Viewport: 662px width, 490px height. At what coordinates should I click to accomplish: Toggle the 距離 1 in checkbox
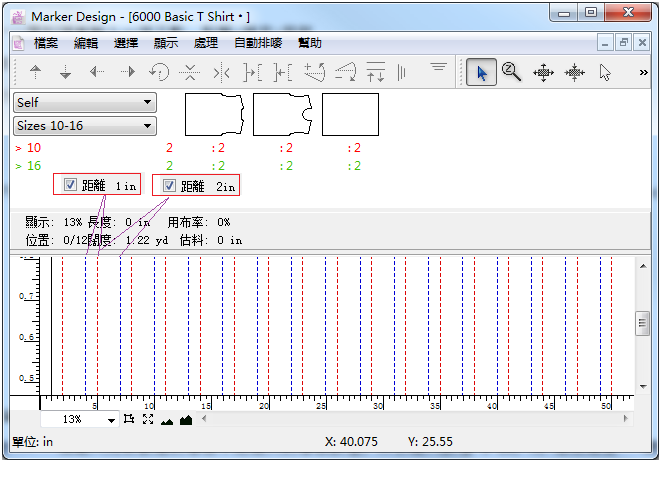70,184
